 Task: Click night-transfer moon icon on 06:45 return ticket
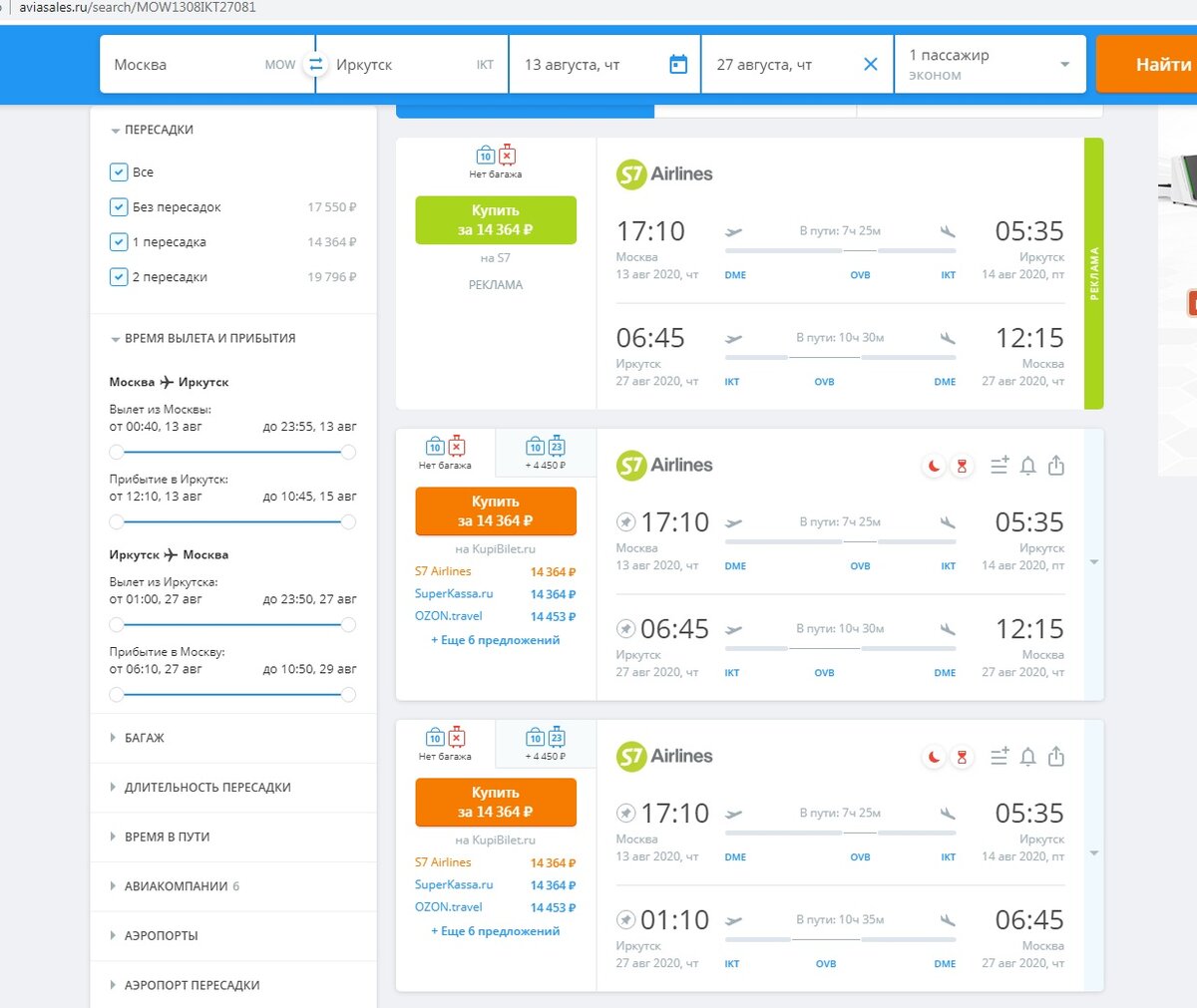[x=934, y=466]
